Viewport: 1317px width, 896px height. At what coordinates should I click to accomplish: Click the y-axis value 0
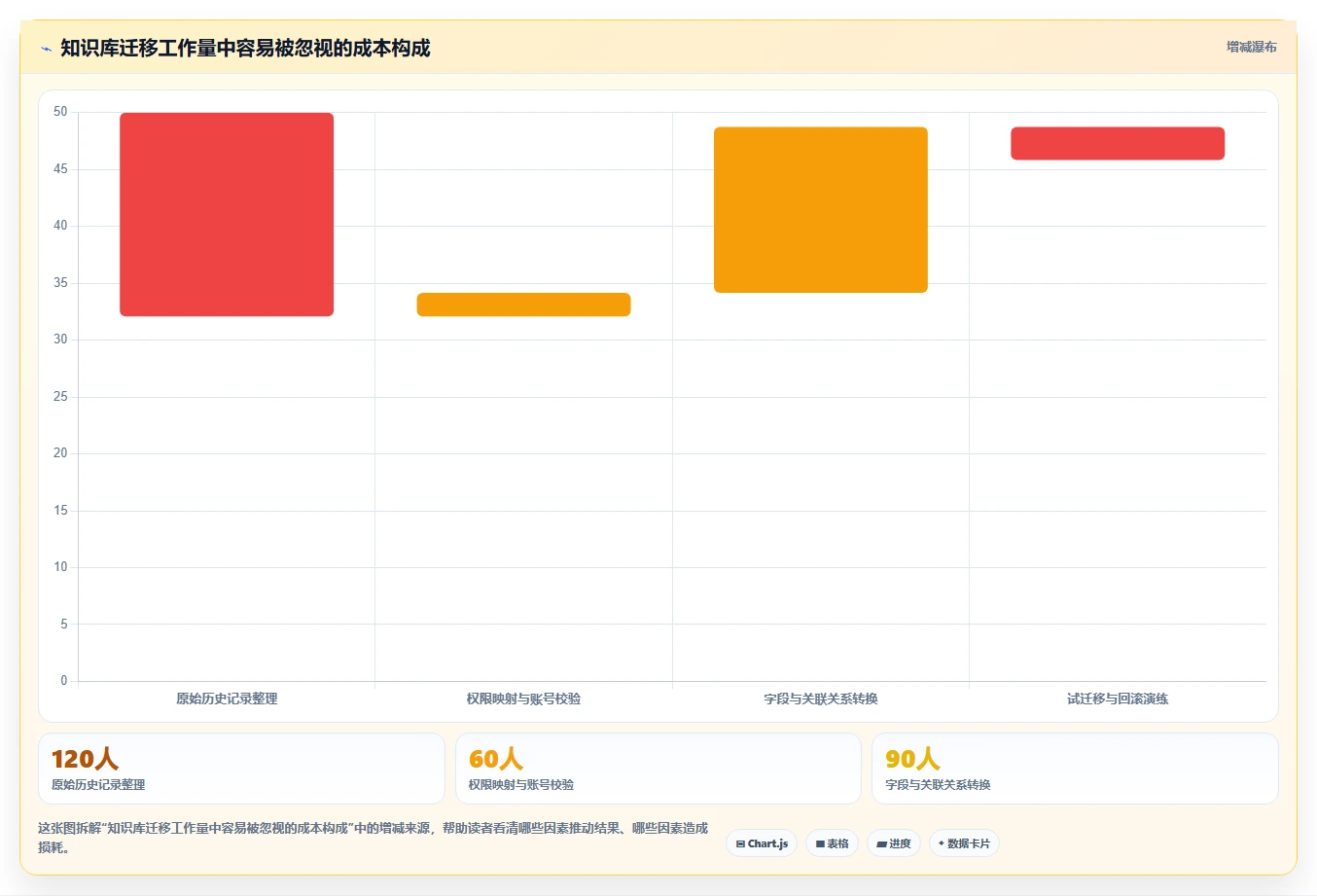[64, 681]
